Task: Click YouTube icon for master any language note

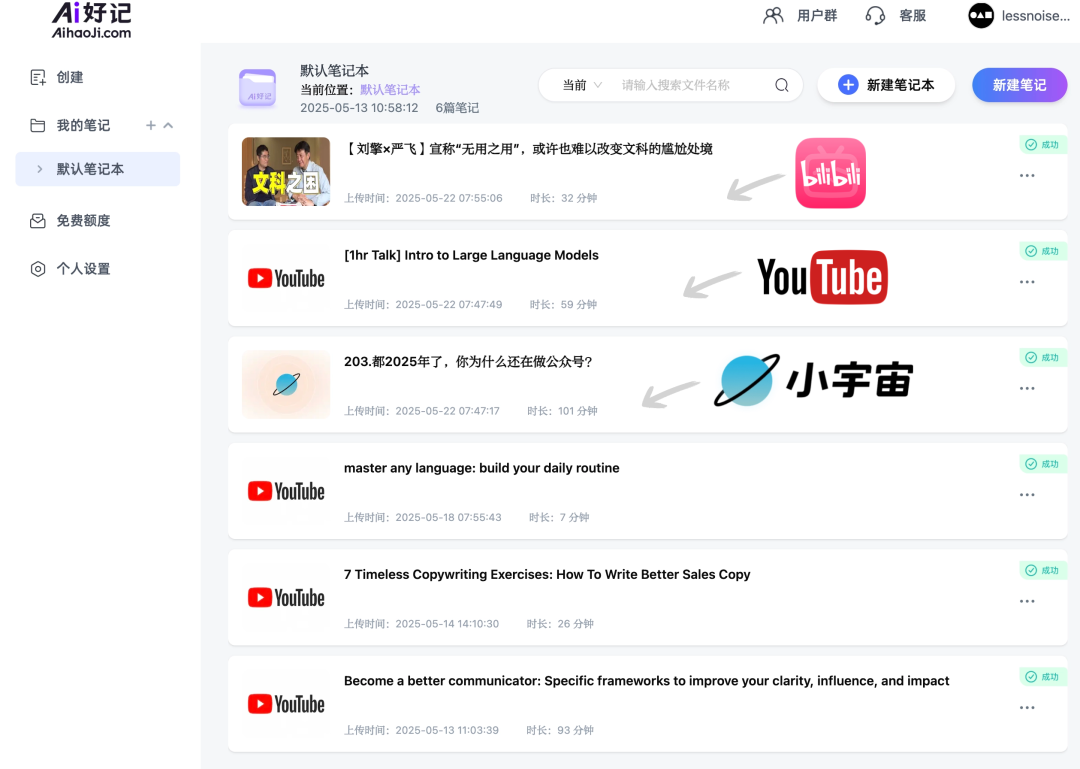Action: (286, 491)
